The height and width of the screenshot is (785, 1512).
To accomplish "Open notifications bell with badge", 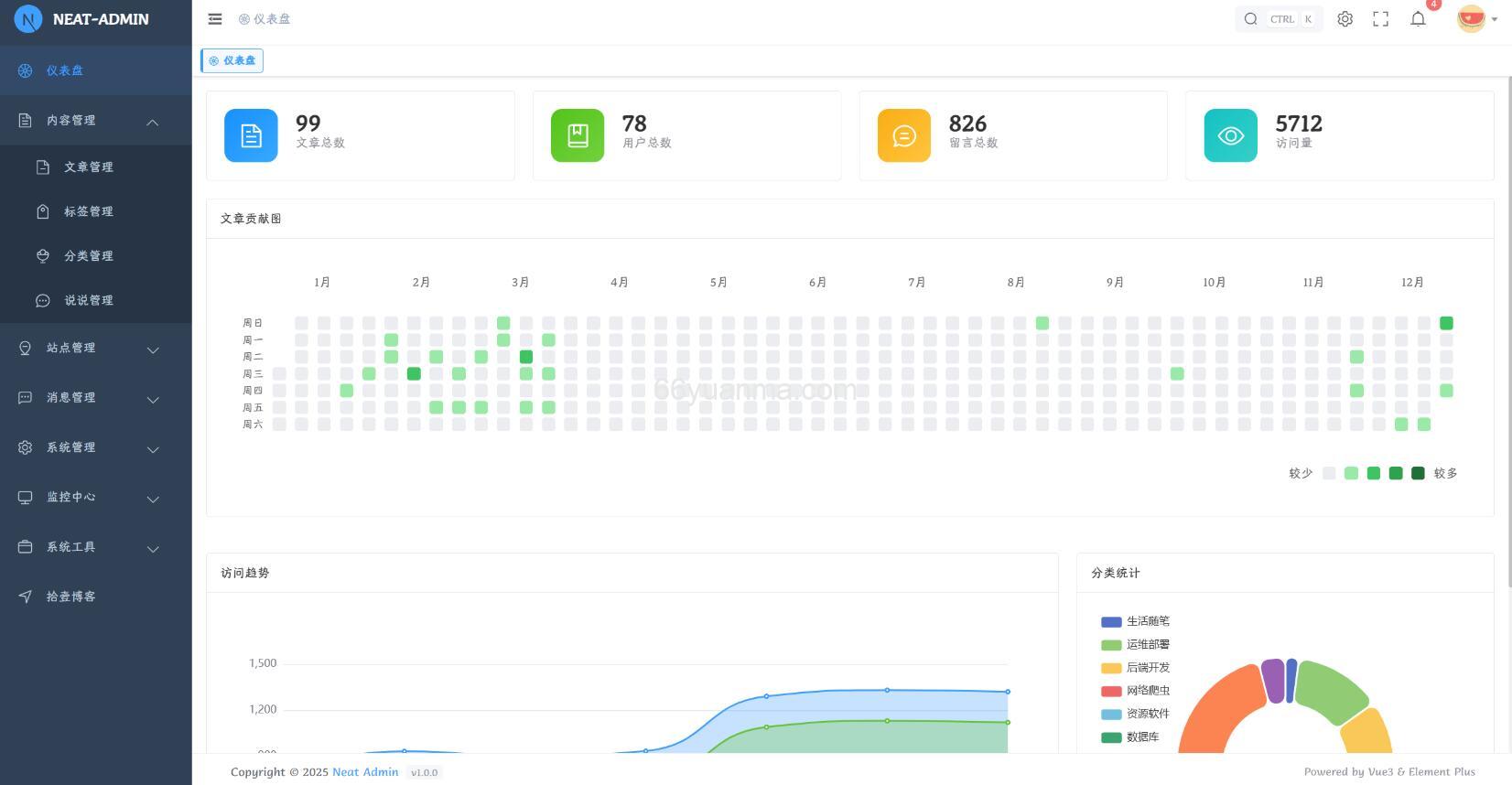I will point(1418,19).
